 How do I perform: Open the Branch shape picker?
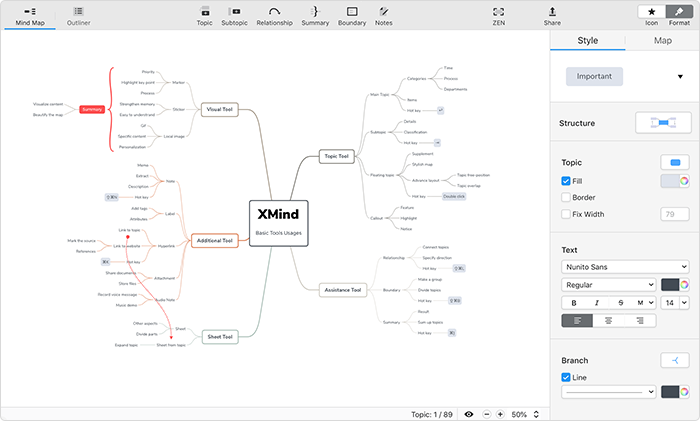(x=675, y=360)
